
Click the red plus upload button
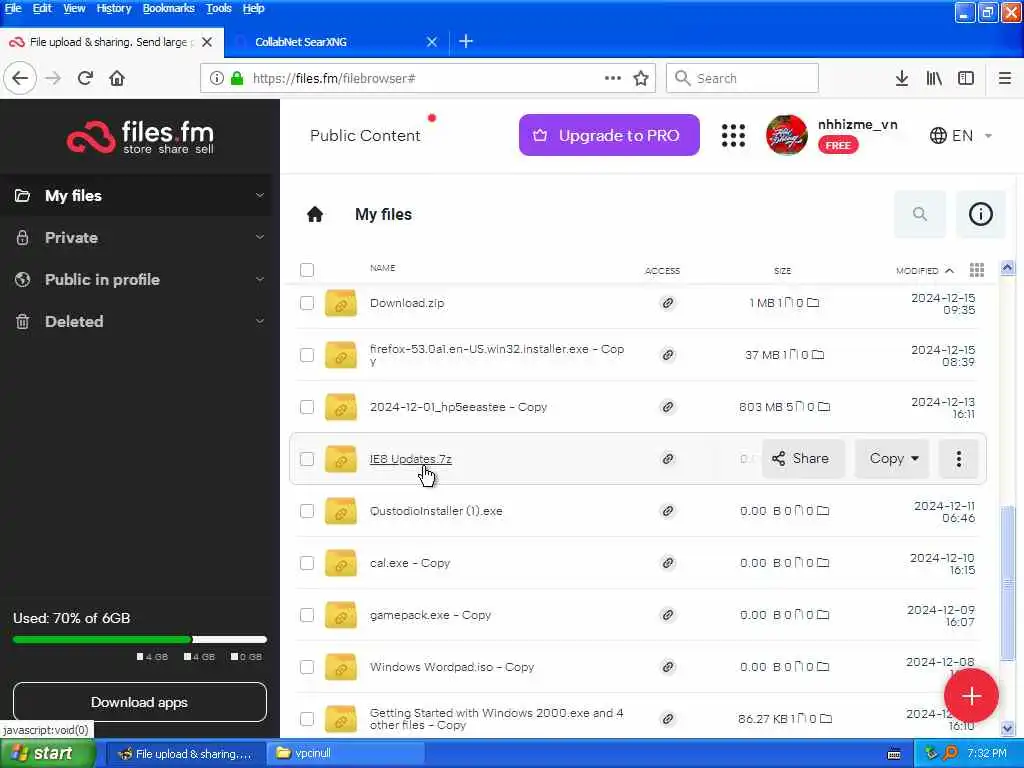click(x=971, y=696)
